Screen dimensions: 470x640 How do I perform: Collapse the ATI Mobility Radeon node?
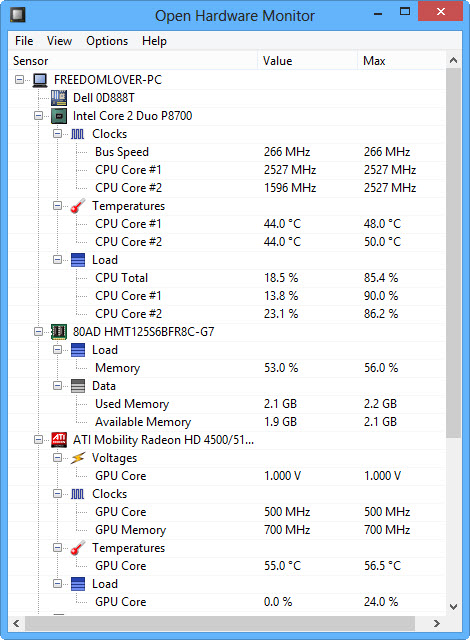38,440
